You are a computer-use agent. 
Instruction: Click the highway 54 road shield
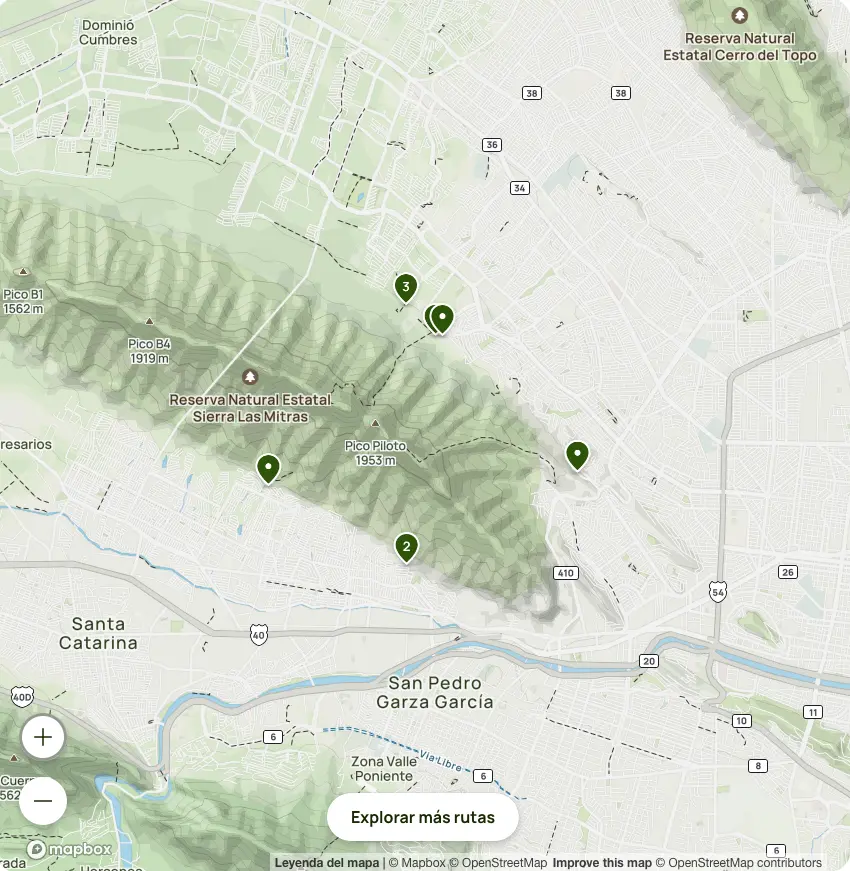click(x=717, y=592)
